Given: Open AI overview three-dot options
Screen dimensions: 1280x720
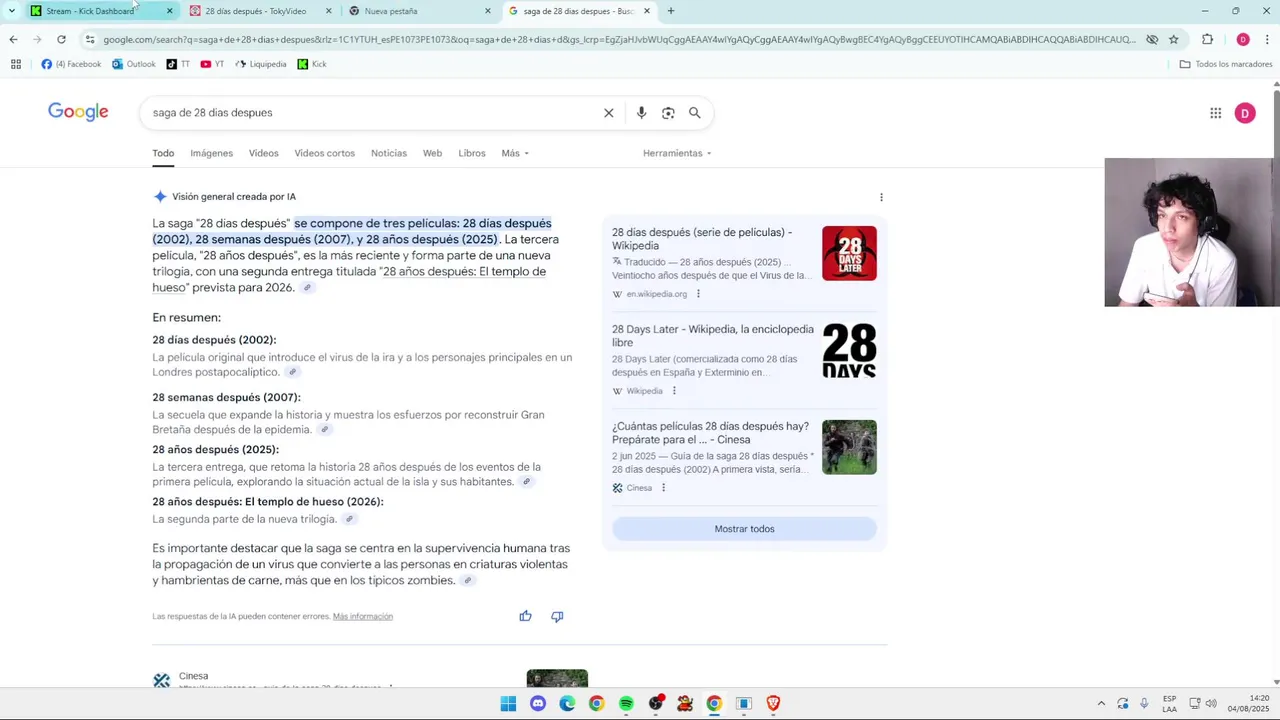Looking at the screenshot, I should click(x=881, y=197).
